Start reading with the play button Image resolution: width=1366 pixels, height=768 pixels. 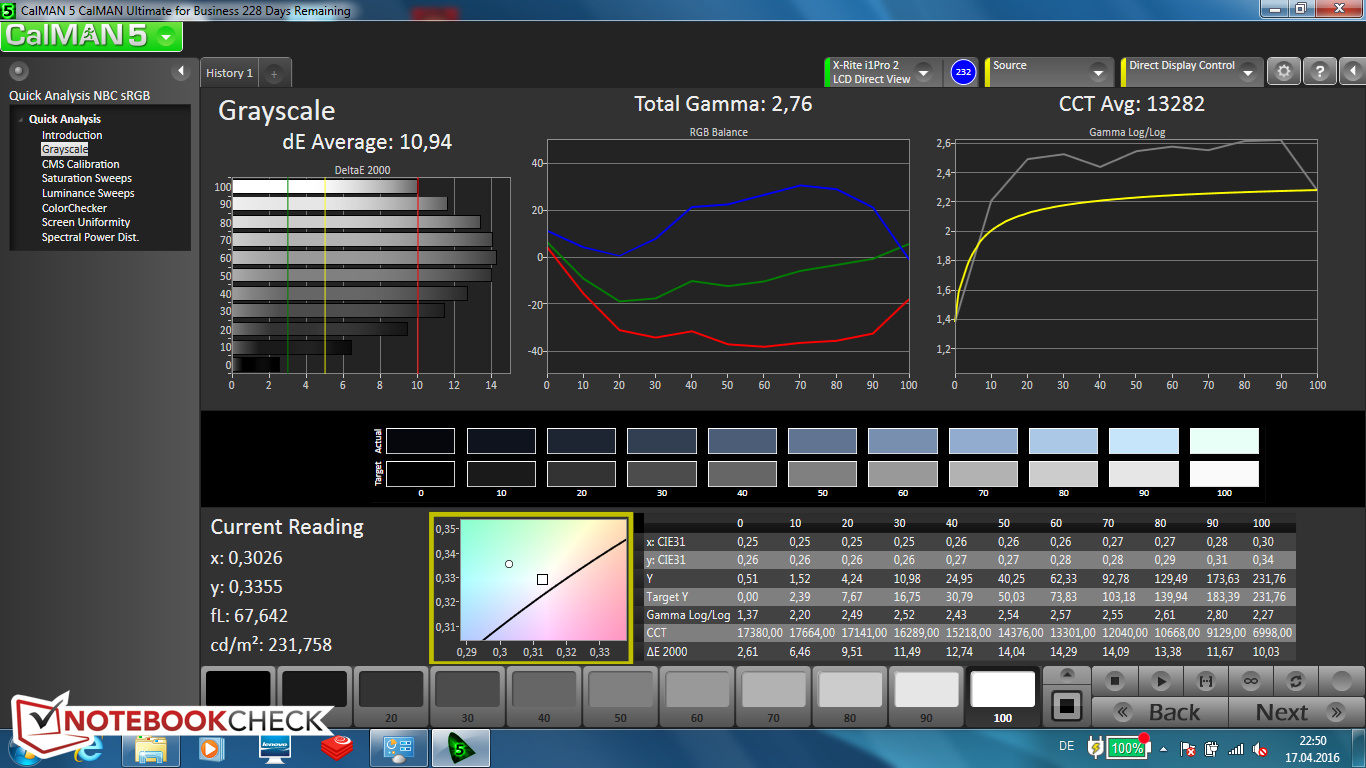pyautogui.click(x=1160, y=681)
